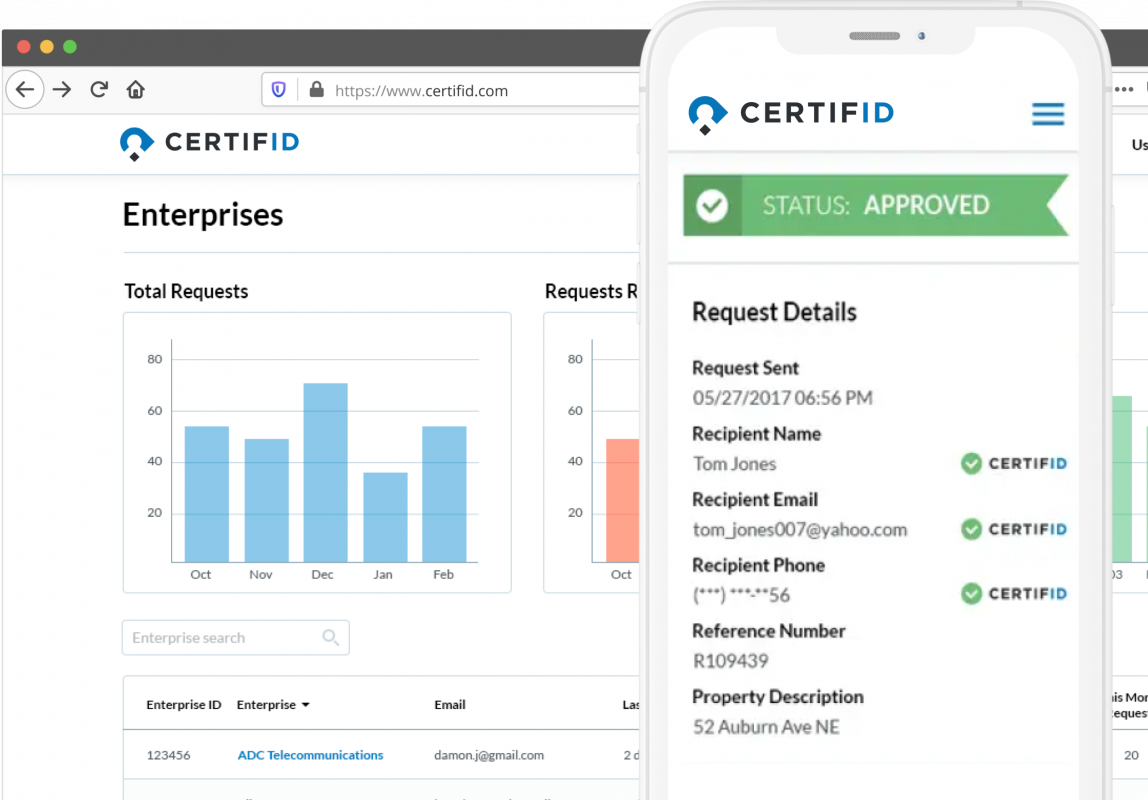
Task: Click the Email column header
Action: 450,705
